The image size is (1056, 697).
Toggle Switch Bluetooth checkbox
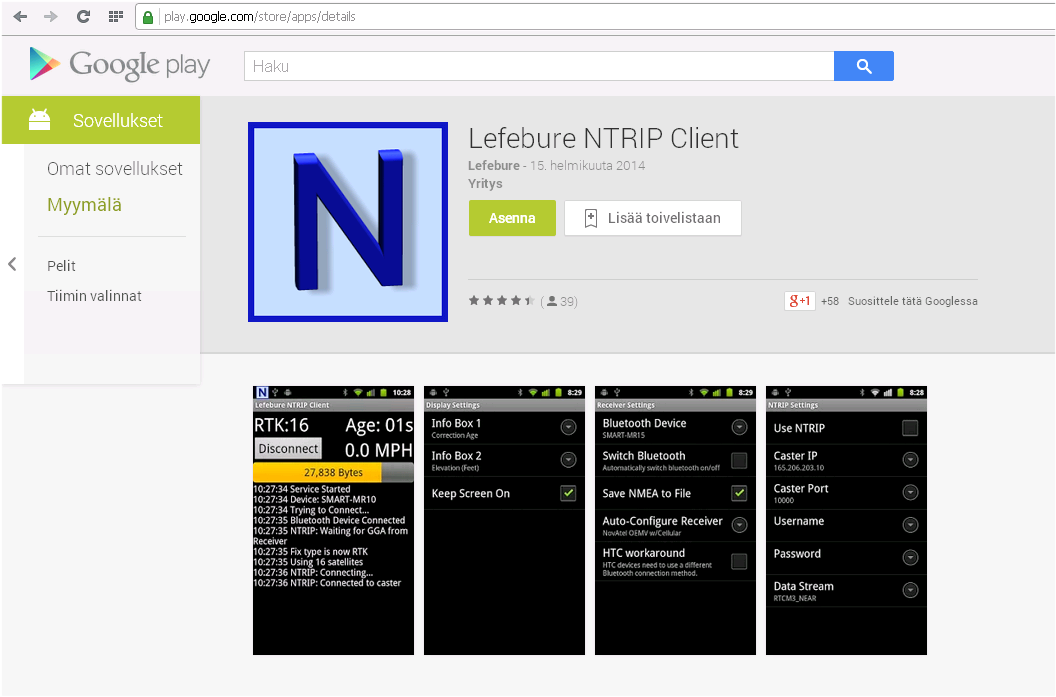[739, 460]
